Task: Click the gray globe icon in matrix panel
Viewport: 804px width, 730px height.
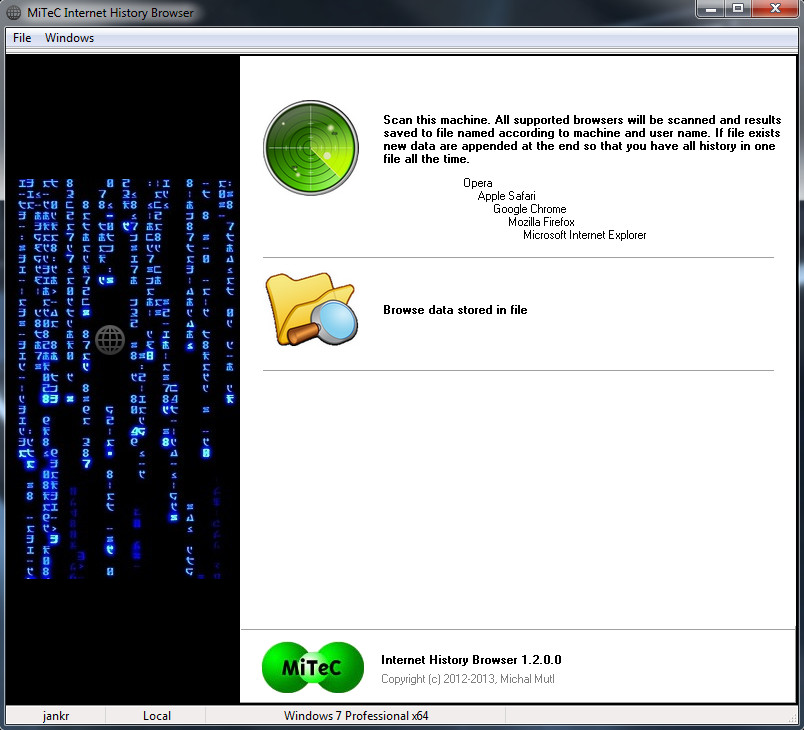Action: pyautogui.click(x=110, y=339)
